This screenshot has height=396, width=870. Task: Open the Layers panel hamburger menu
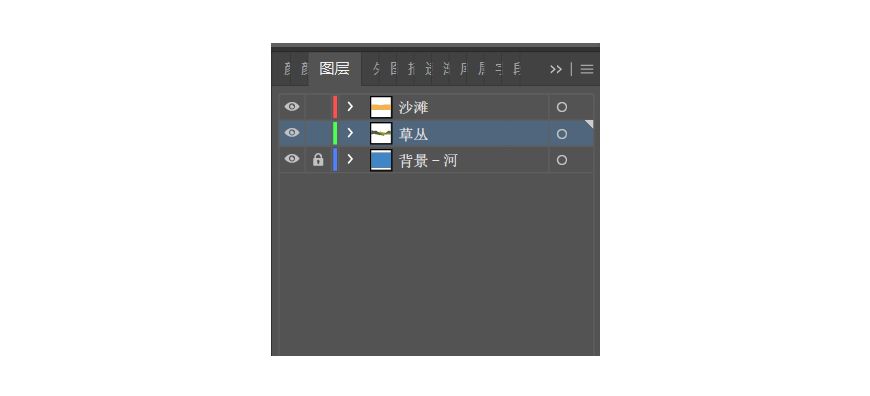pos(586,69)
